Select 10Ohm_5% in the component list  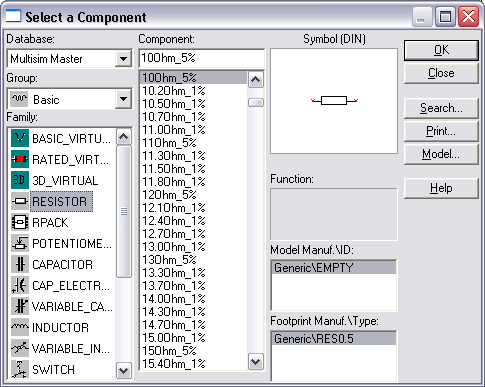[193, 78]
